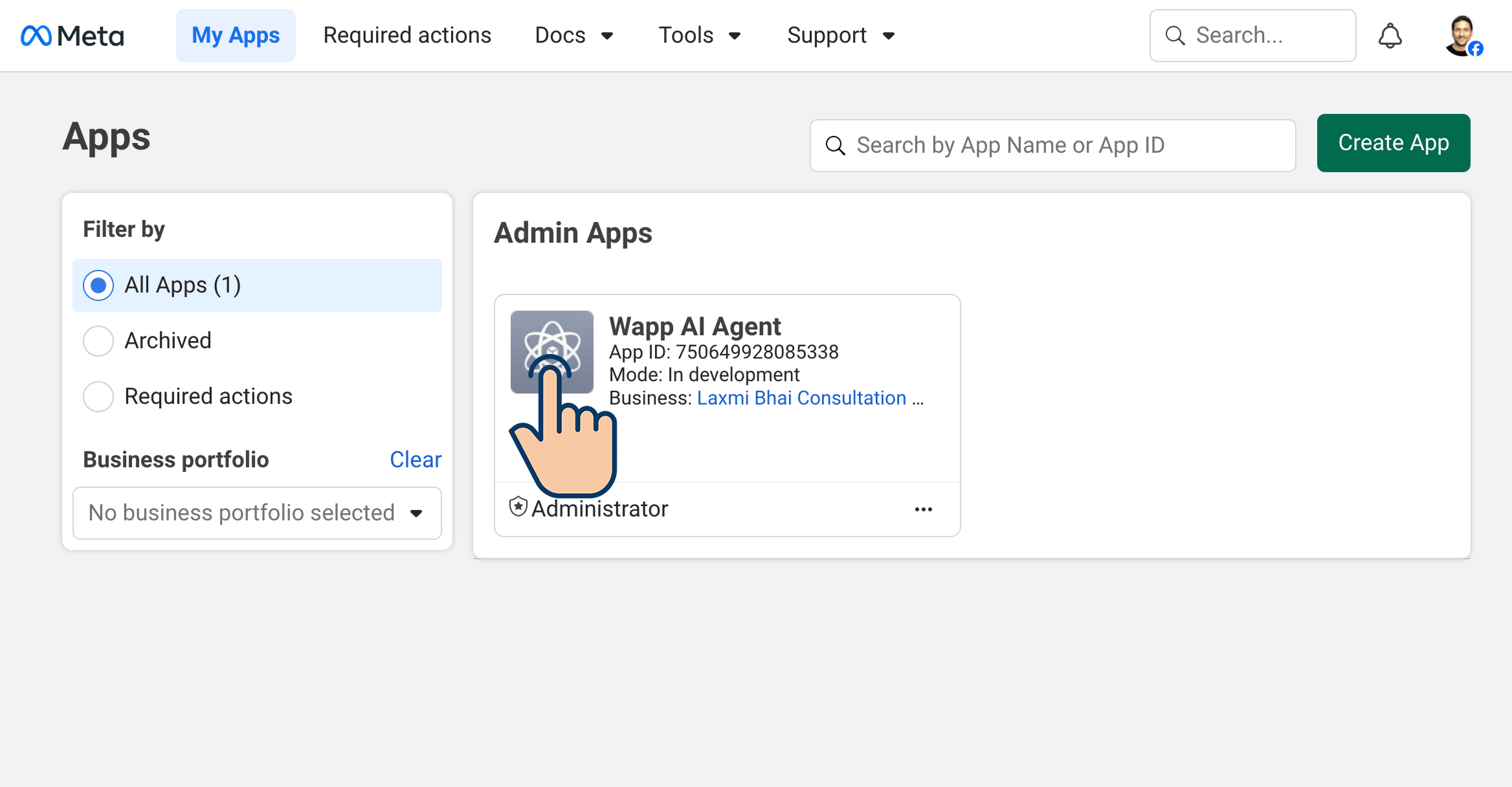This screenshot has width=1512, height=787.
Task: Go to the My Apps tab
Action: pyautogui.click(x=236, y=36)
